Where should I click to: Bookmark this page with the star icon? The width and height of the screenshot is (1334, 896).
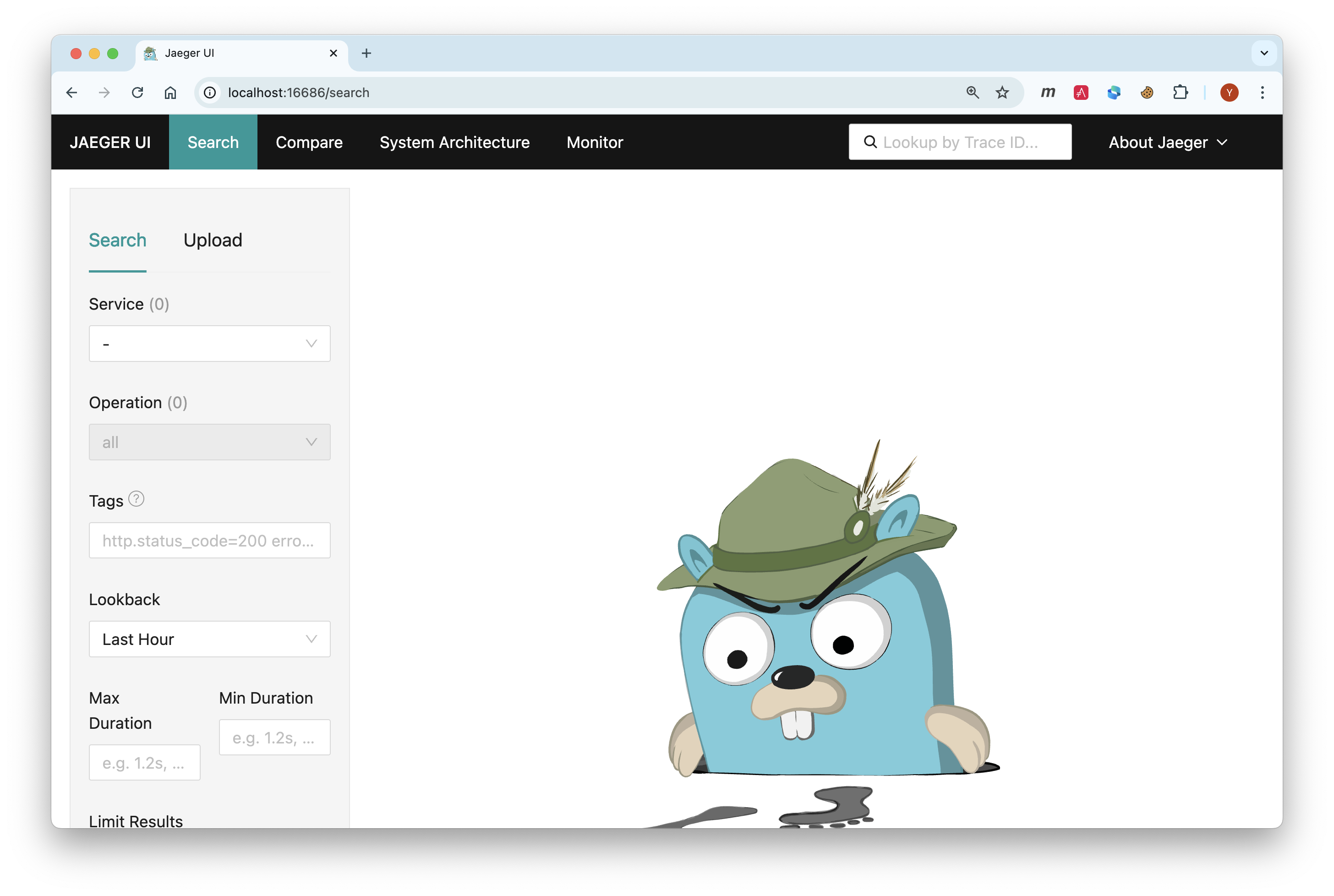click(1002, 93)
